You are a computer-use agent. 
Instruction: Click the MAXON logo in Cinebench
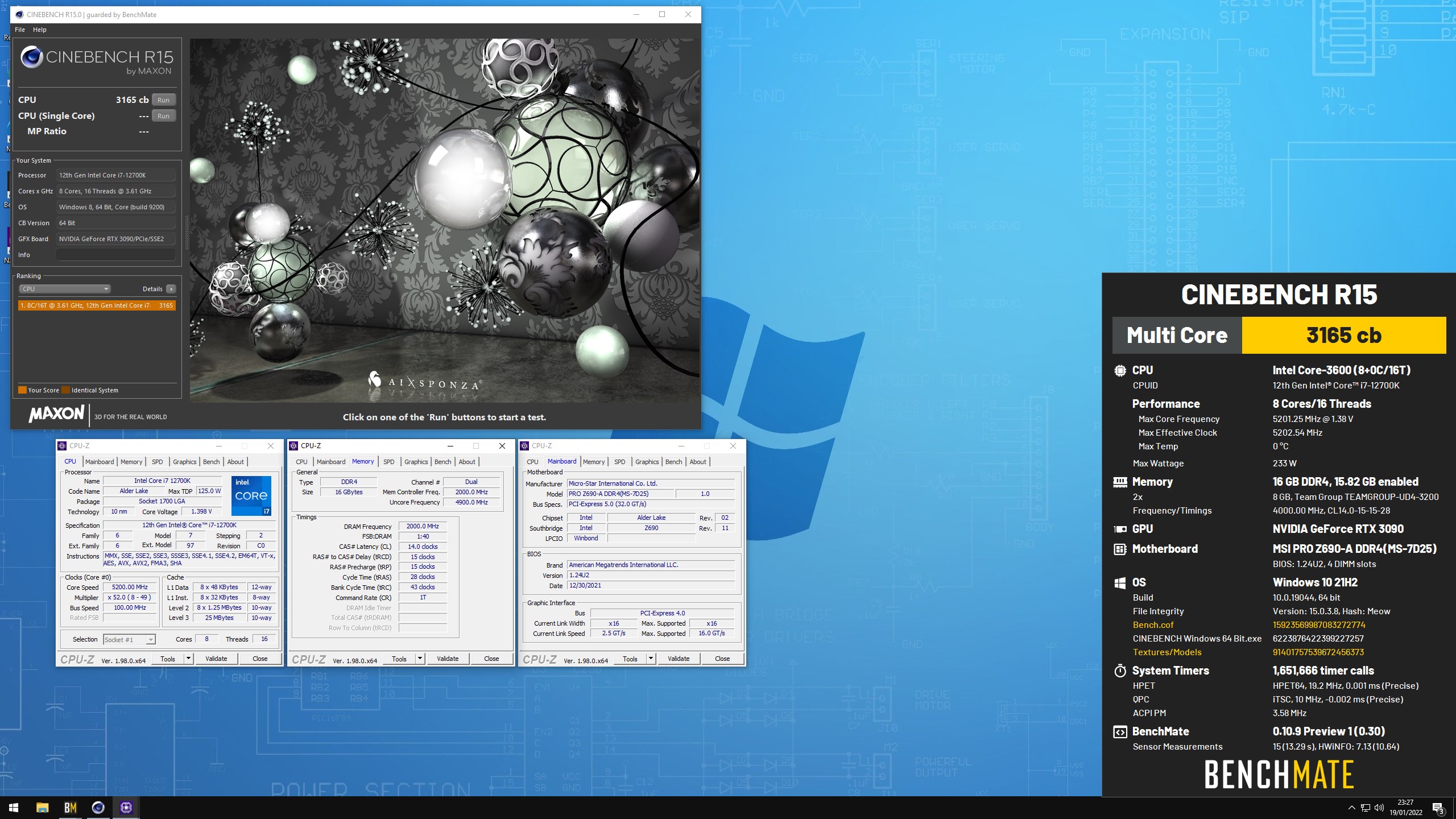coord(56,413)
